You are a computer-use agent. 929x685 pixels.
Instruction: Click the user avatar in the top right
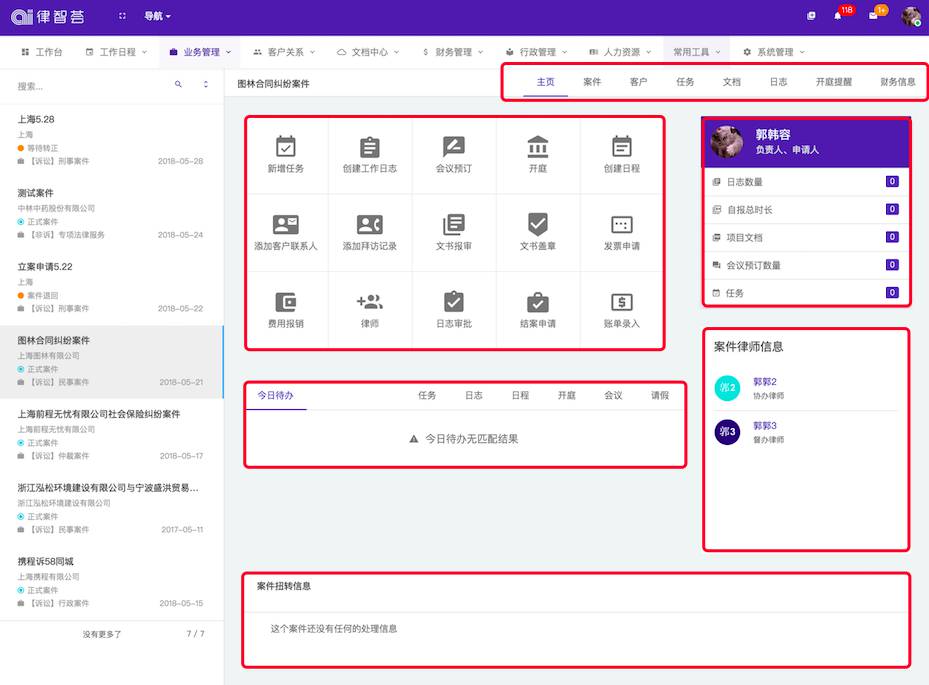pyautogui.click(x=910, y=17)
